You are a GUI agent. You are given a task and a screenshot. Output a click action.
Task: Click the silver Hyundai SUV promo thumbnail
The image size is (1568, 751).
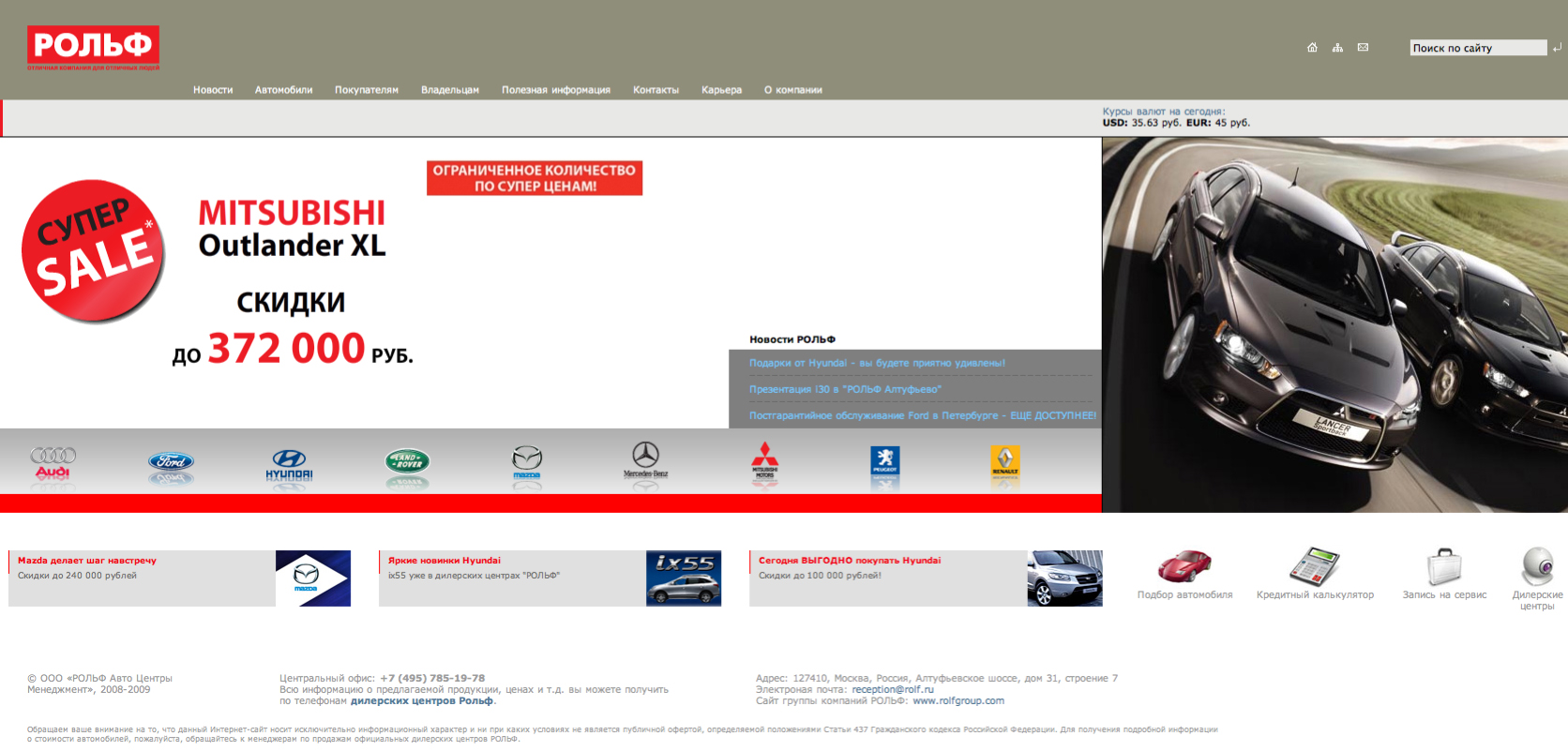tap(1064, 578)
